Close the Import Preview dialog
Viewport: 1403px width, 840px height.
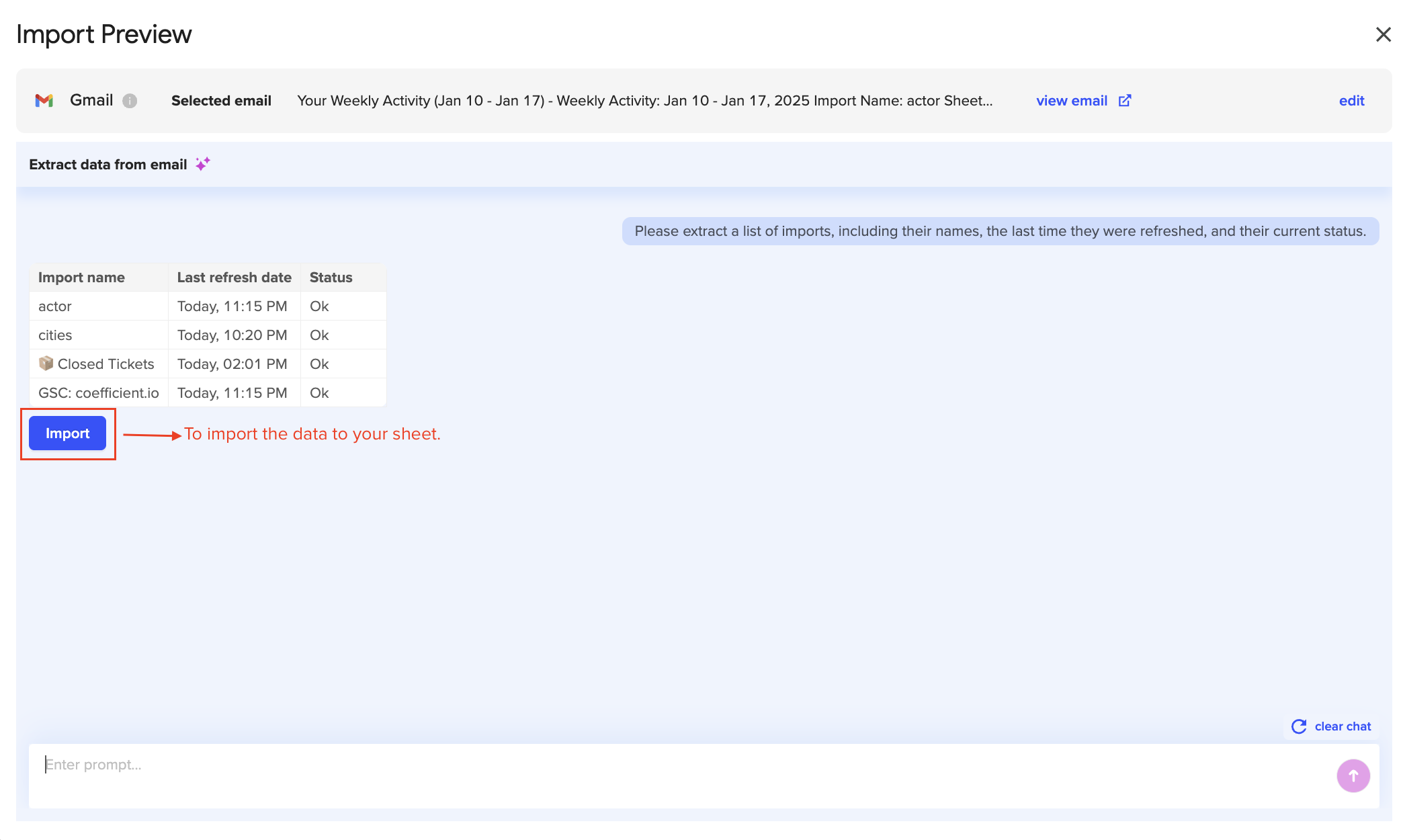point(1383,34)
